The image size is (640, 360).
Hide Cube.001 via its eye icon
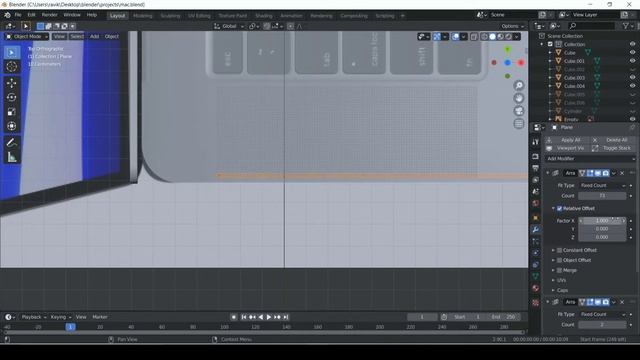pyautogui.click(x=632, y=61)
